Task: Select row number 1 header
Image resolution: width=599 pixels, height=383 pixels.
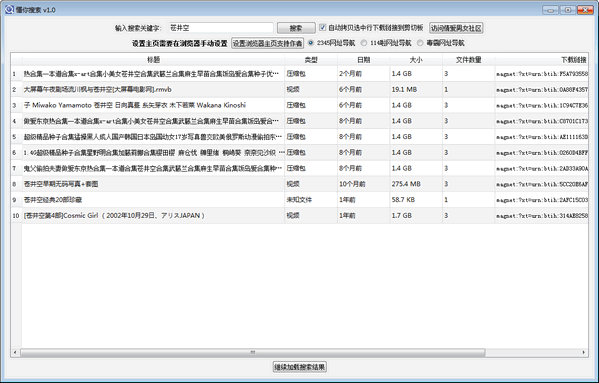Action: [x=16, y=74]
